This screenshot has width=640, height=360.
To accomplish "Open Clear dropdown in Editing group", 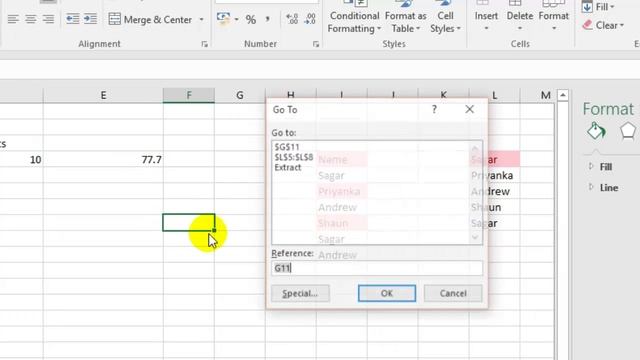I will pos(603,25).
